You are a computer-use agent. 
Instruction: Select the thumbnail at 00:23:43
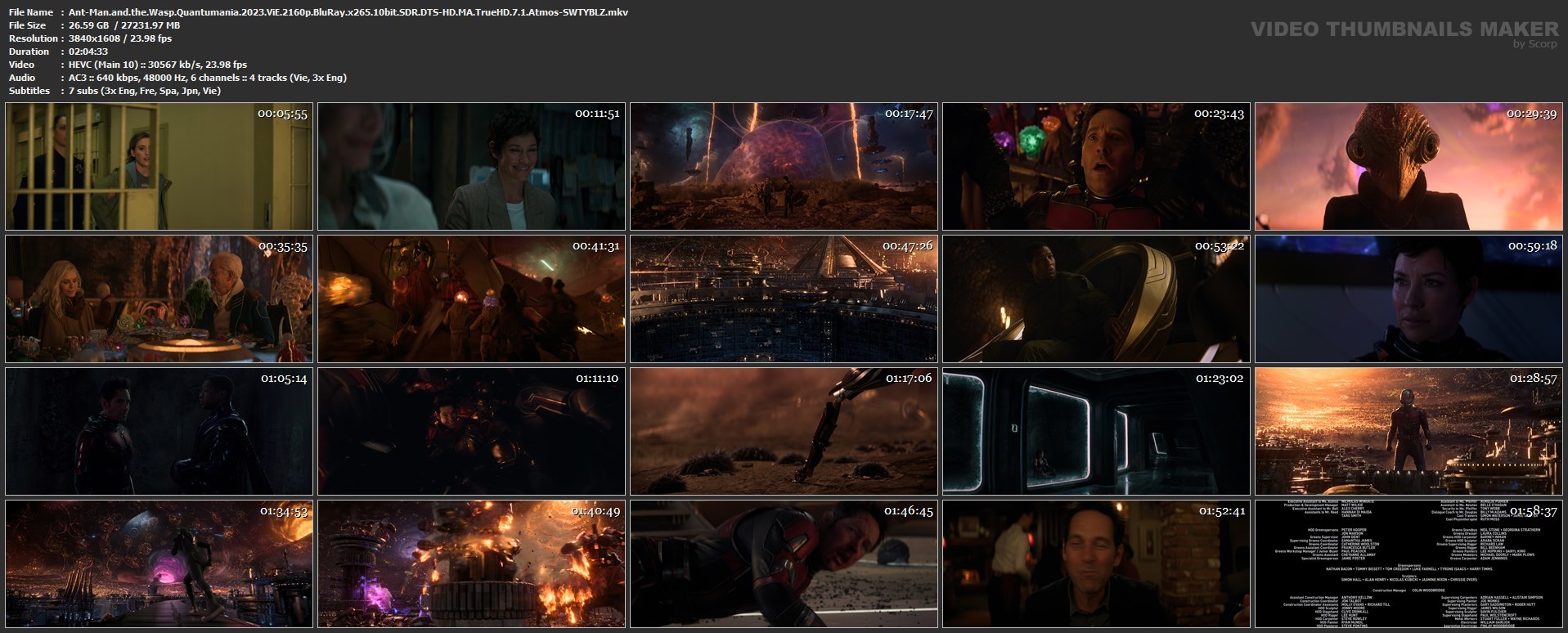click(x=1096, y=167)
